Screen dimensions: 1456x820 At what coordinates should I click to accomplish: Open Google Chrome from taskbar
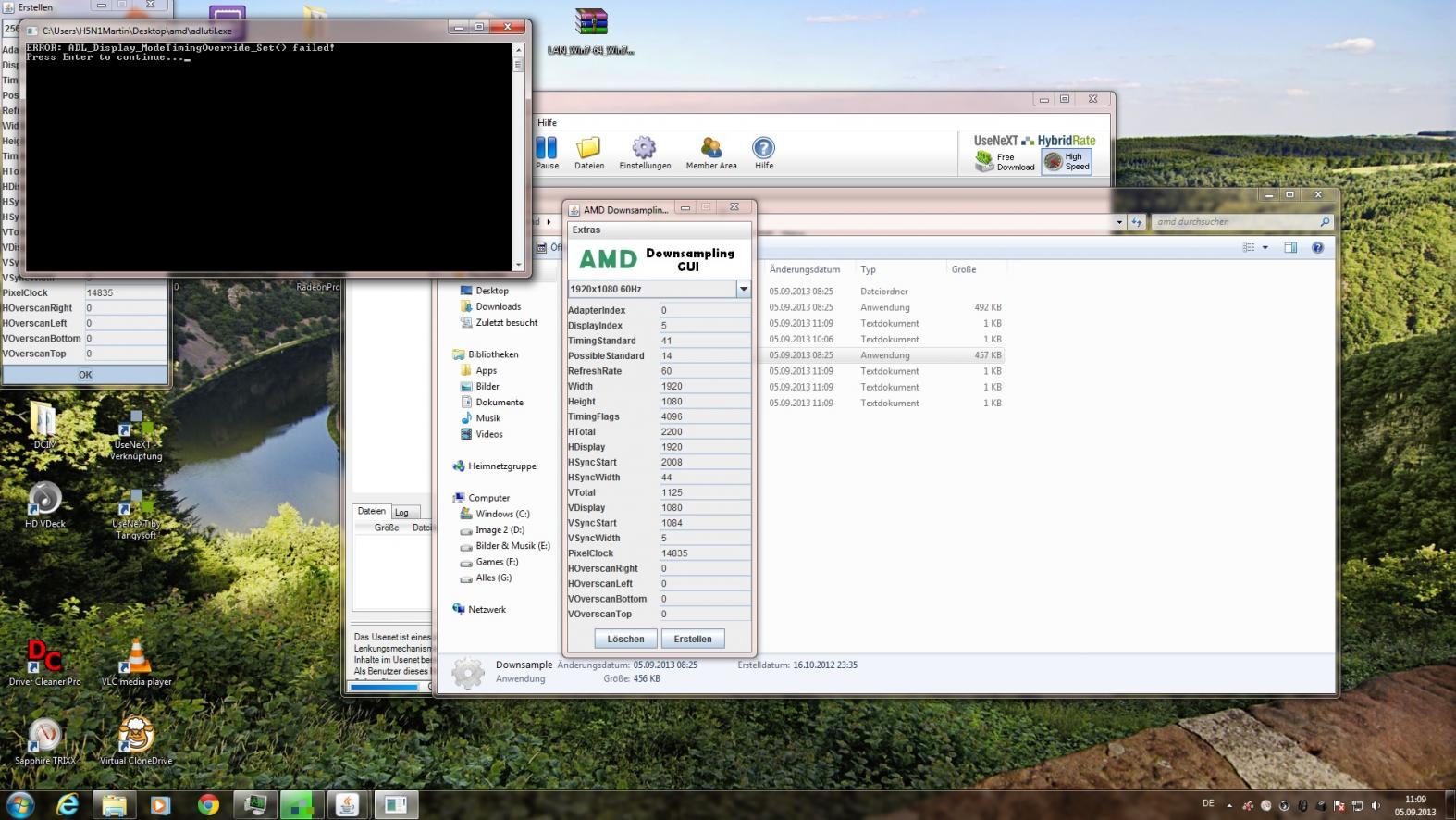208,804
